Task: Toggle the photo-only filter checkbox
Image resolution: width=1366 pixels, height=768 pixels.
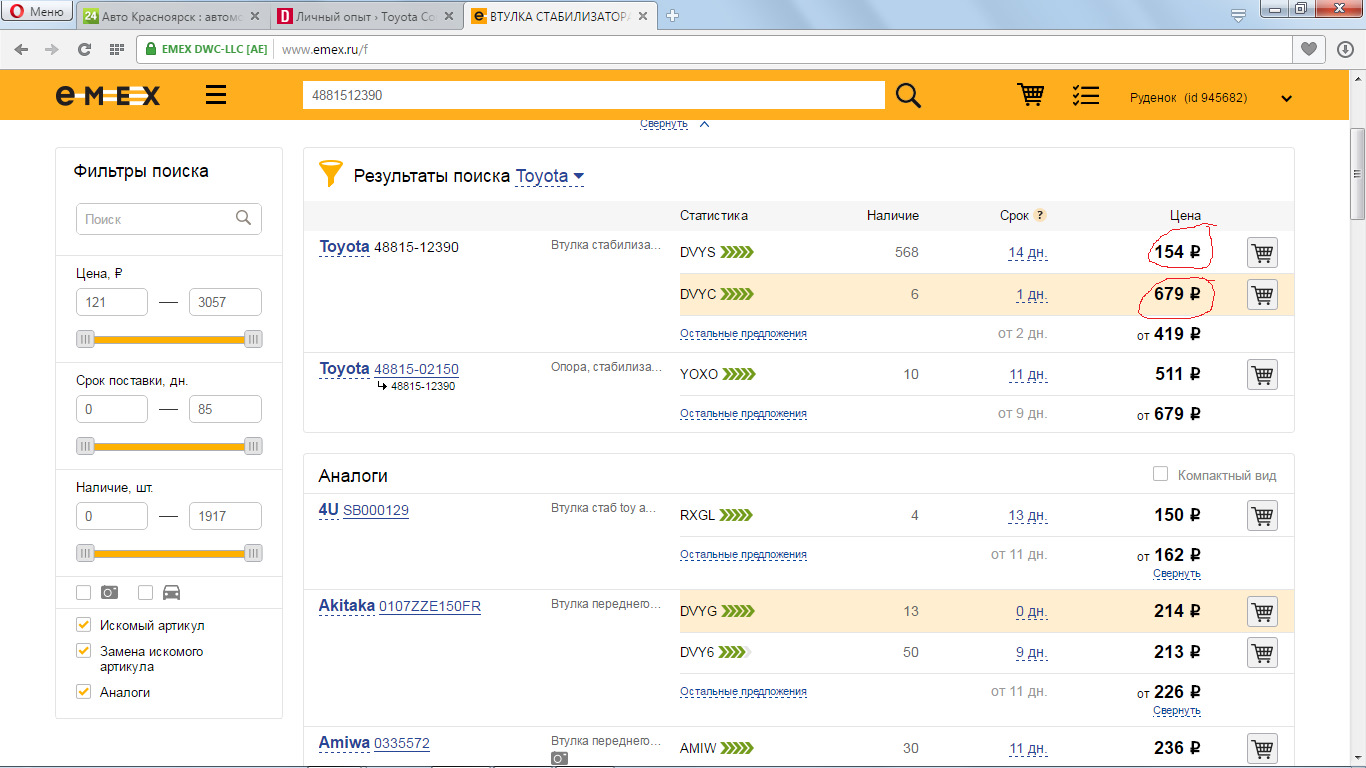Action: (x=84, y=592)
